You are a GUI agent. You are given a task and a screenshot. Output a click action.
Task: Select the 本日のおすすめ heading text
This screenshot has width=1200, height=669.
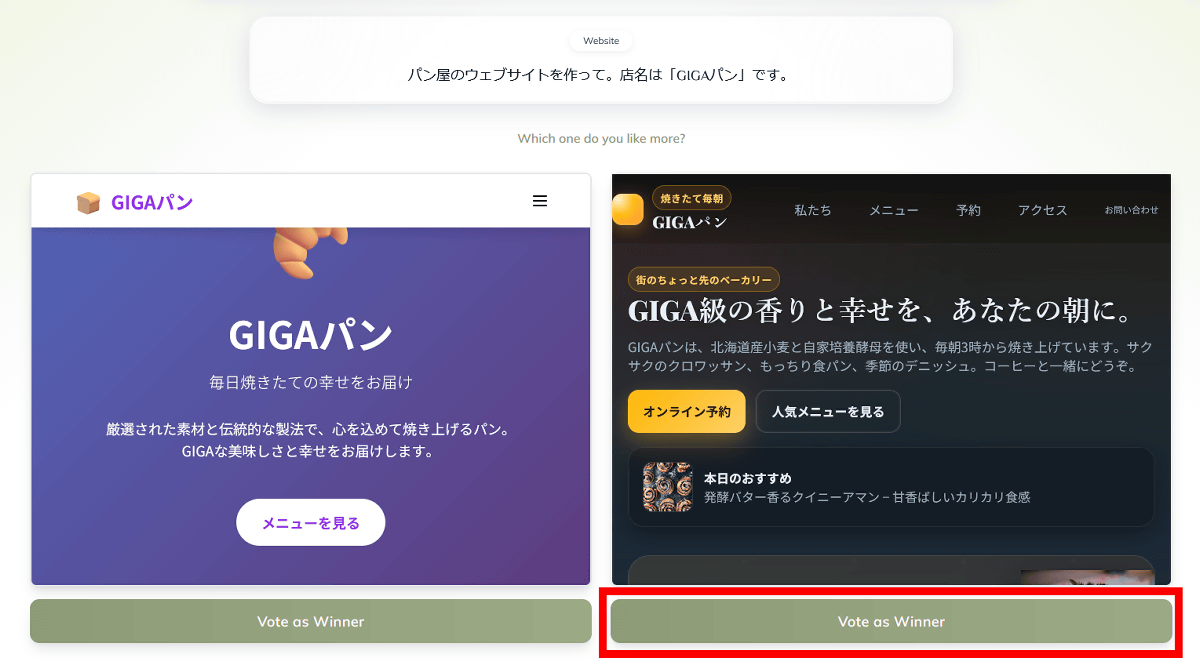pyautogui.click(x=748, y=478)
